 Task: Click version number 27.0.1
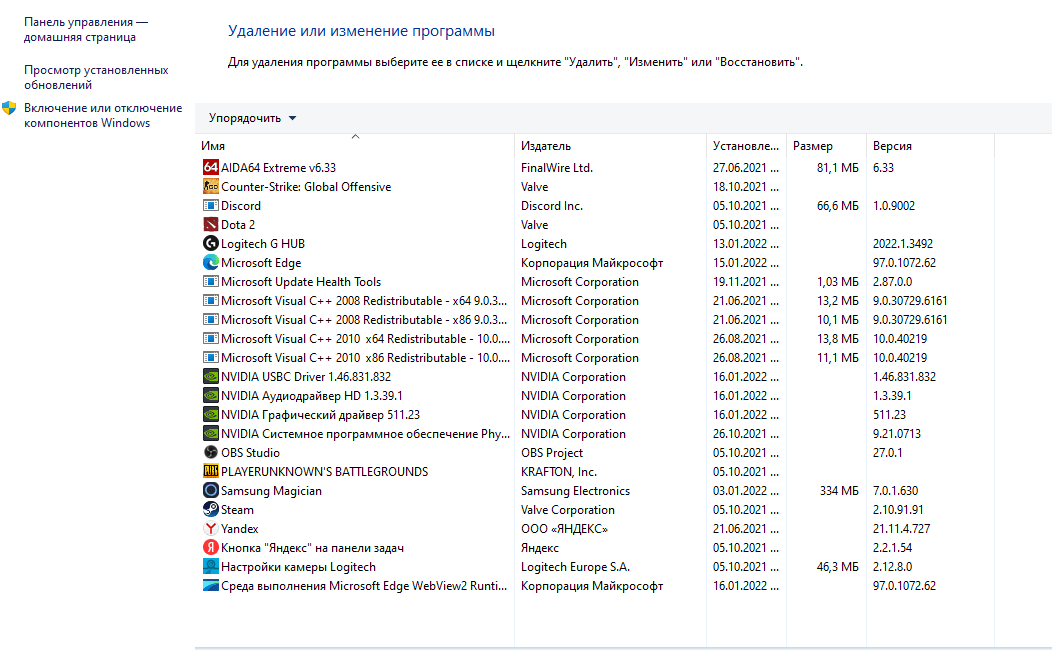coord(888,453)
